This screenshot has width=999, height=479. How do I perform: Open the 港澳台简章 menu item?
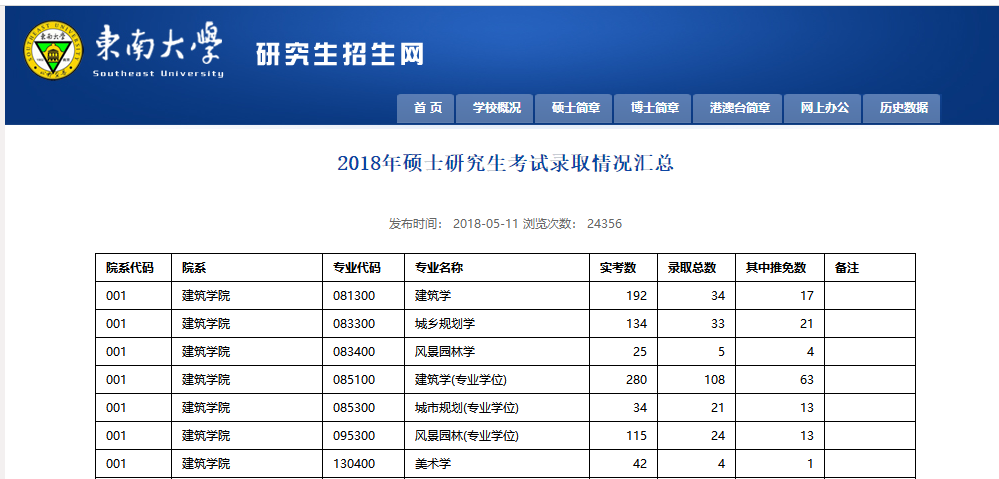coord(739,108)
